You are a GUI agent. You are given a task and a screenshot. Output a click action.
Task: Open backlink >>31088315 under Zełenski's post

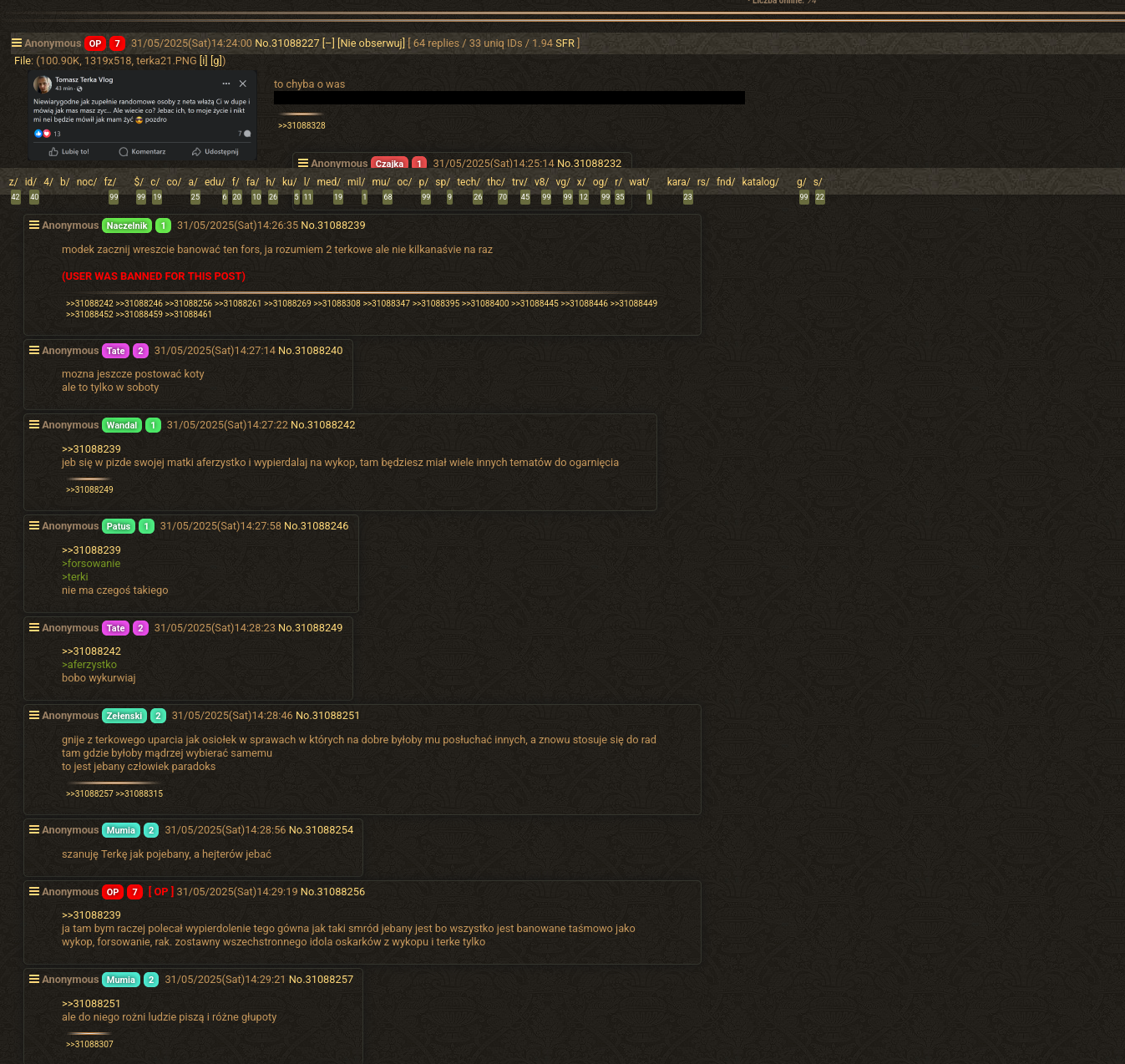139,793
